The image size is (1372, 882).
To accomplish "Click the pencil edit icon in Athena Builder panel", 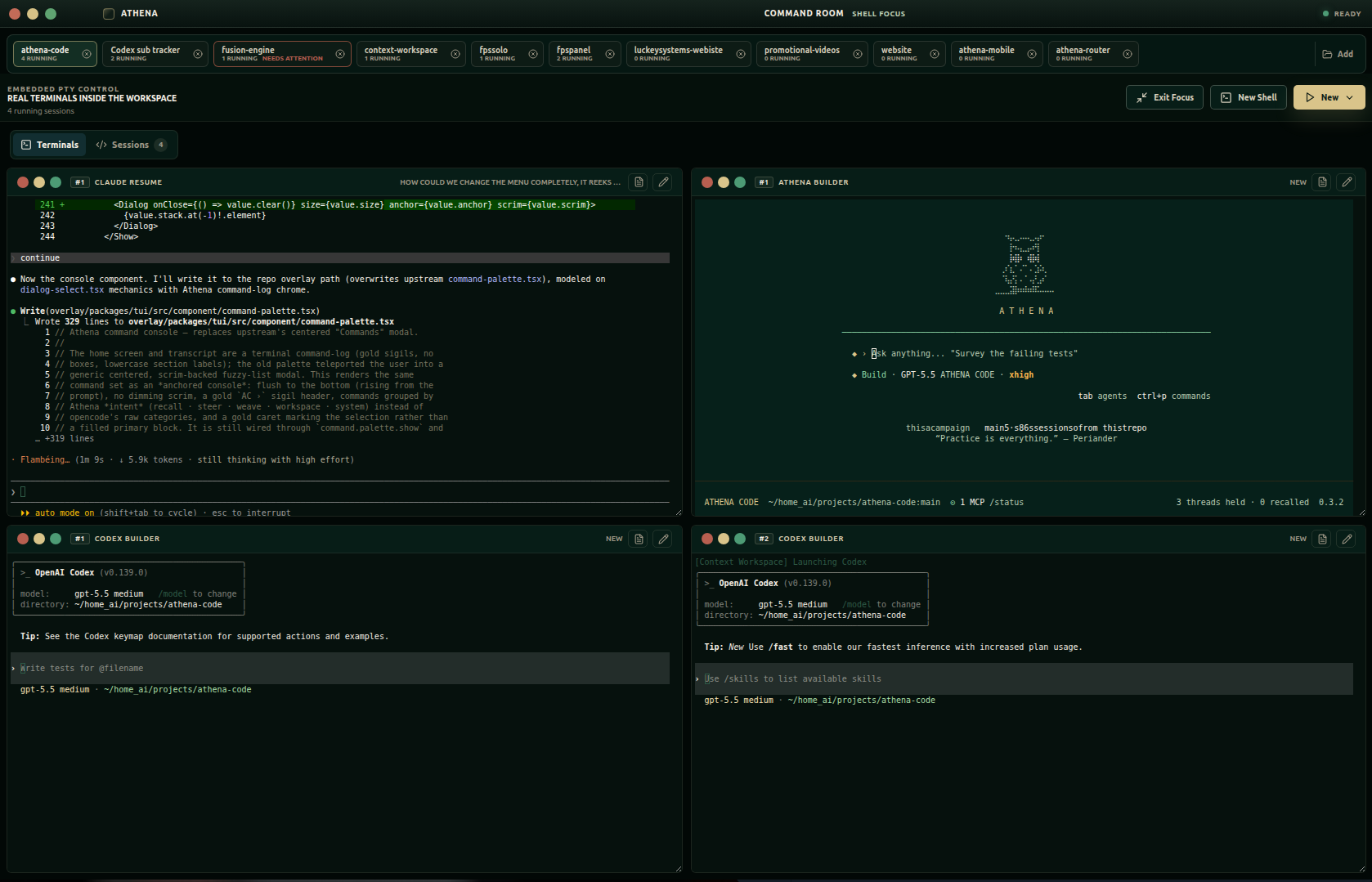I will pos(1347,182).
